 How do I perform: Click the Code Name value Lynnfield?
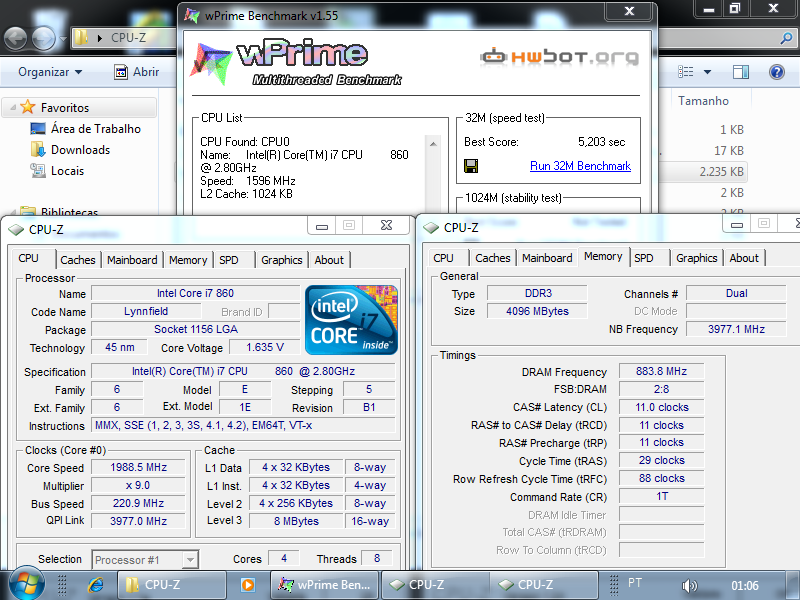click(x=146, y=311)
